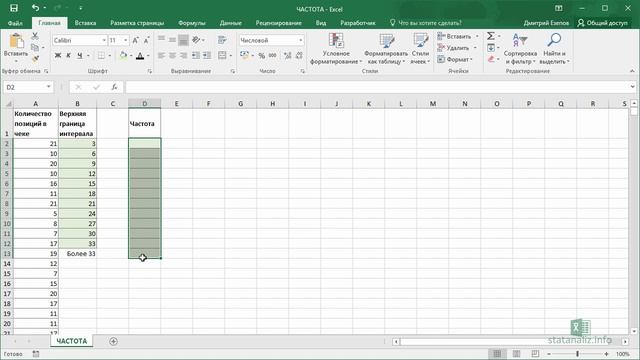Switch to the Вставка tab

point(85,23)
